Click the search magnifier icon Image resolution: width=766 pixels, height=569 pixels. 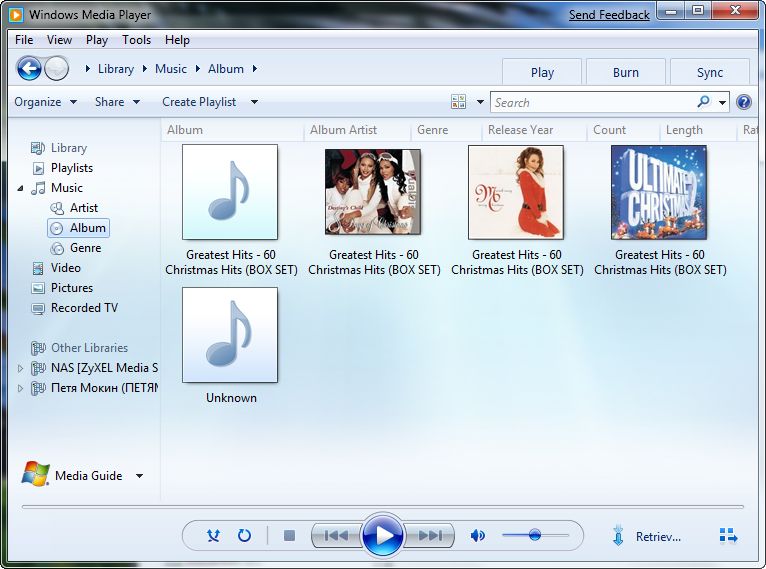(704, 102)
